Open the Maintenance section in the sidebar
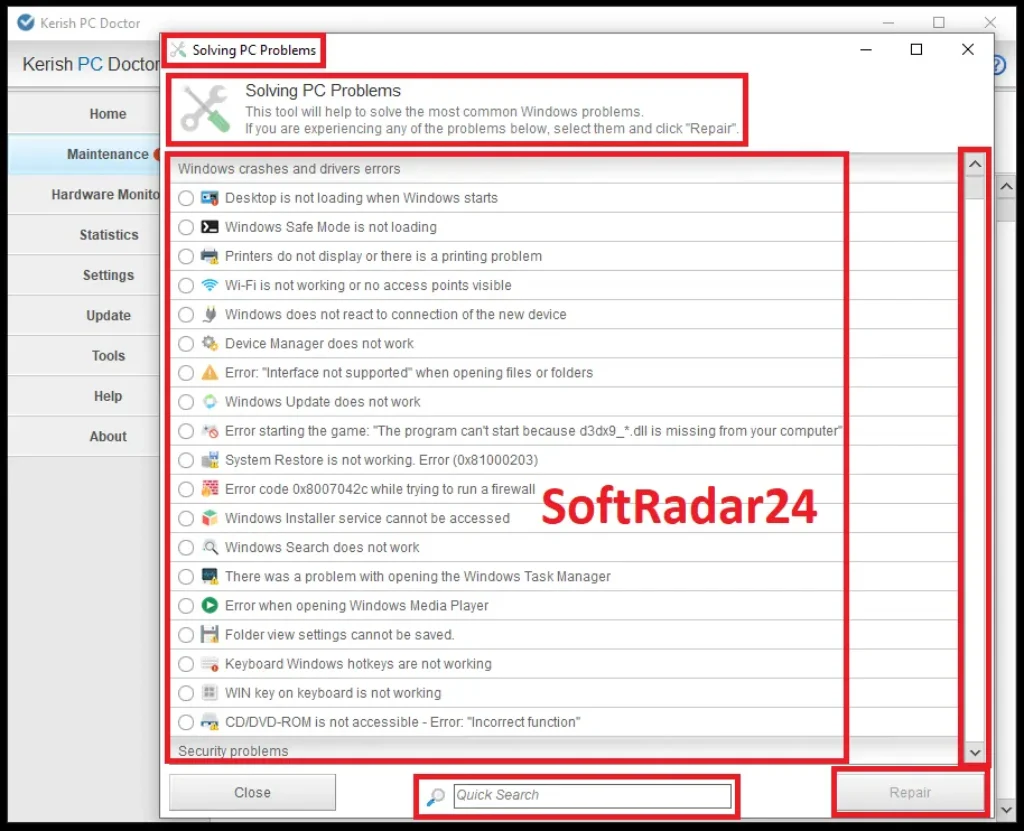The width and height of the screenshot is (1024, 831). coord(108,154)
